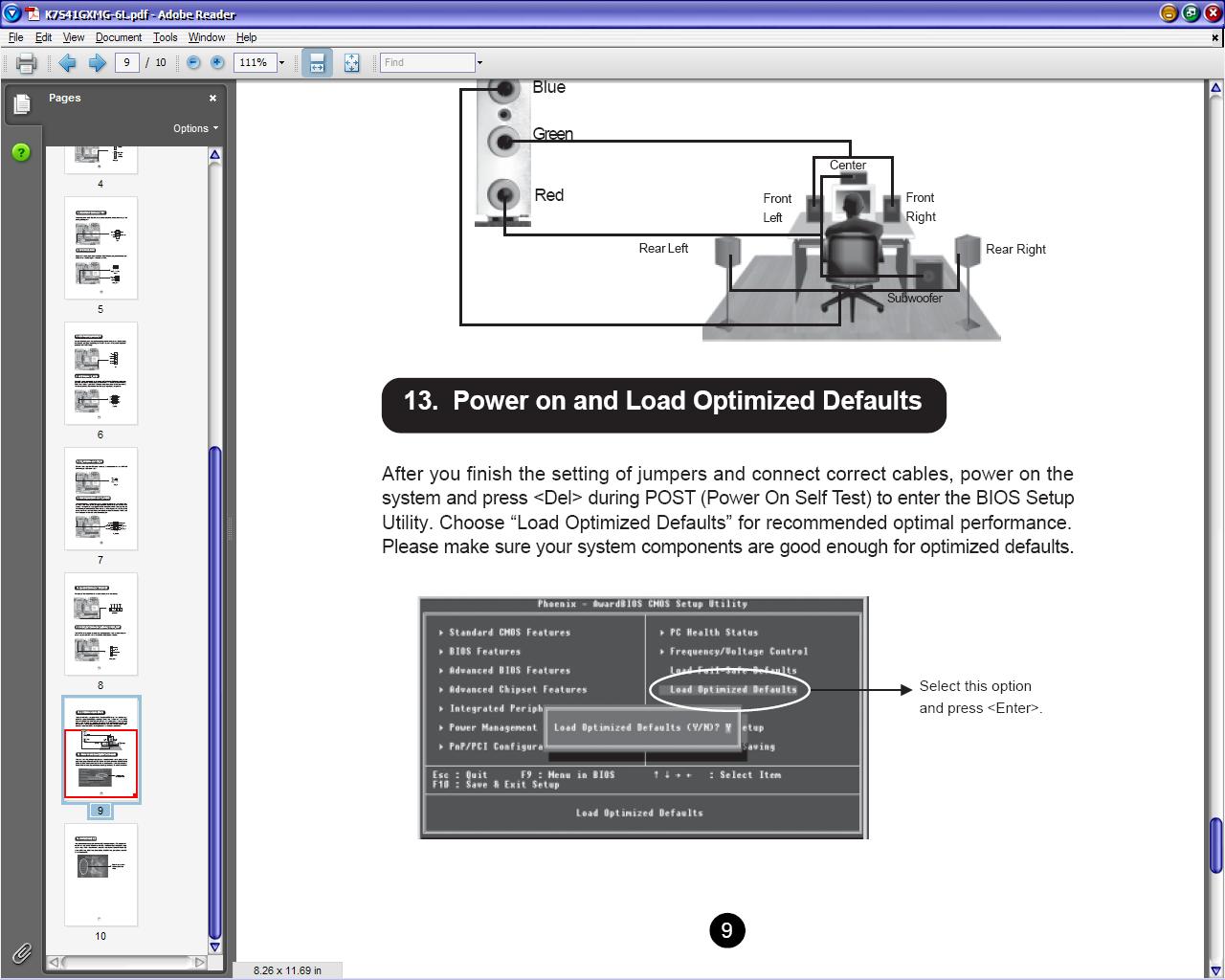Click the thumbnail panel vertical scrollbar thumb
This screenshot has width=1225, height=980.
[x=215, y=692]
